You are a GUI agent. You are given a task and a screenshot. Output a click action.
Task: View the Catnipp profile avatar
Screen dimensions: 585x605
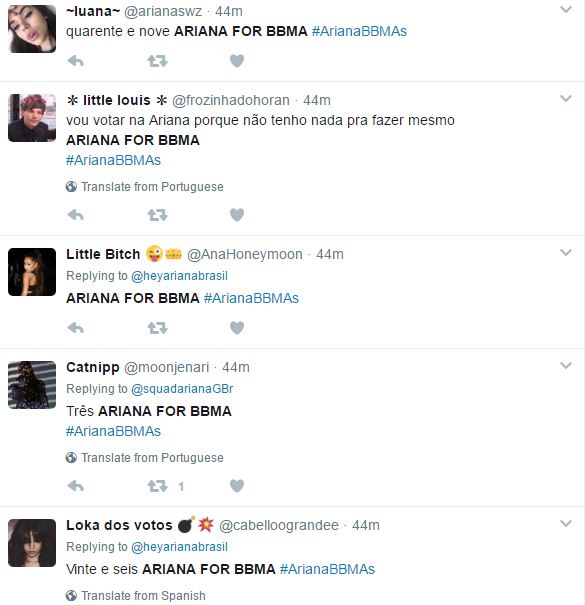(32, 385)
